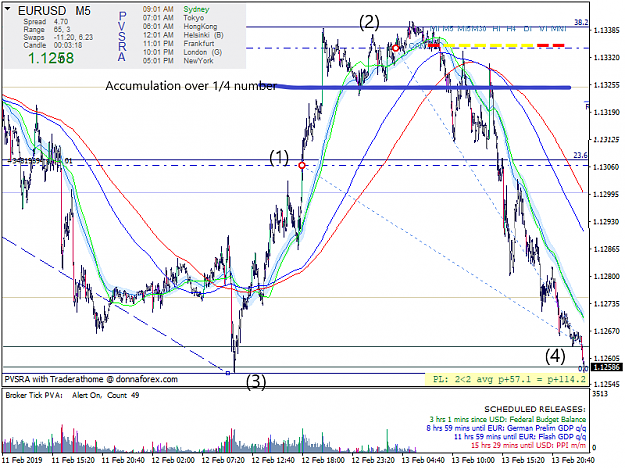Image resolution: width=625 pixels, height=469 pixels.
Task: Click the 38.2 Fibonacci level label
Action: tap(581, 22)
